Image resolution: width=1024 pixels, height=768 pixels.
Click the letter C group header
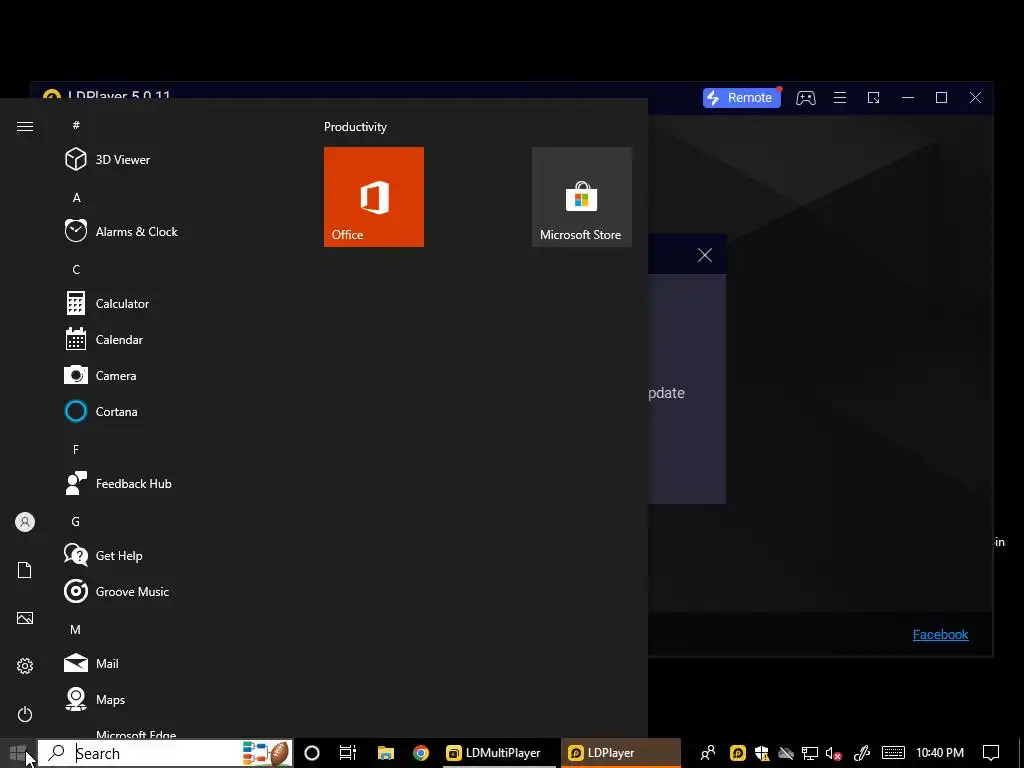[76, 269]
